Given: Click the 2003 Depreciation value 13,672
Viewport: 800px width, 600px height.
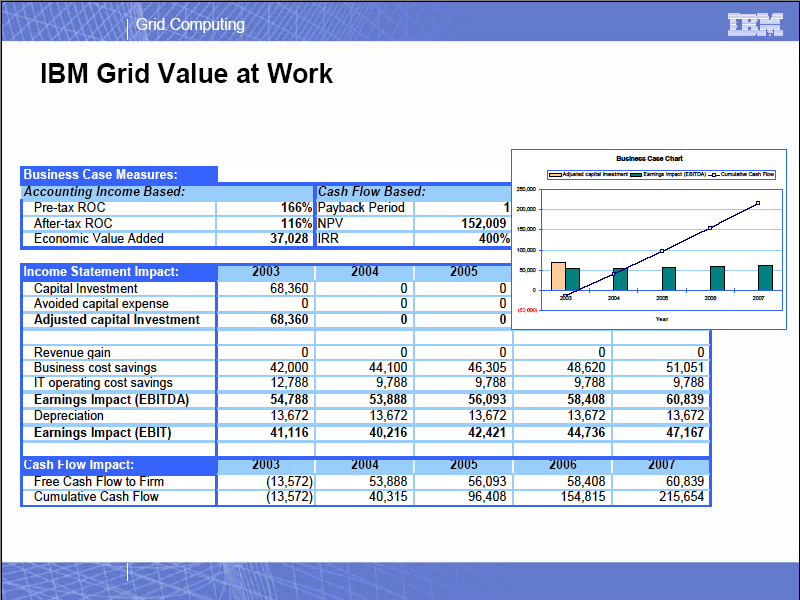Looking at the screenshot, I should (x=289, y=416).
